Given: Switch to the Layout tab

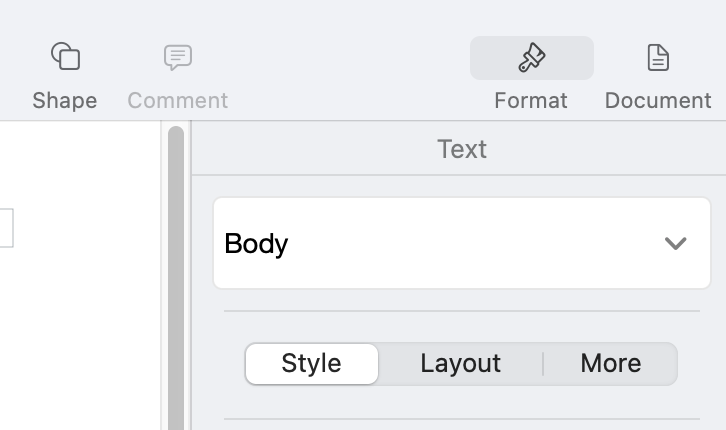Looking at the screenshot, I should tap(460, 364).
